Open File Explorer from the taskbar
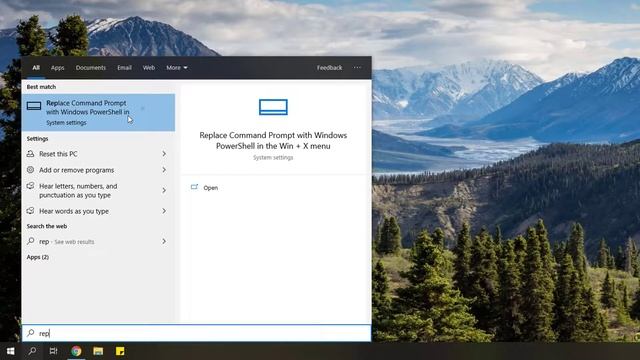This screenshot has width=640, height=360. [98, 351]
